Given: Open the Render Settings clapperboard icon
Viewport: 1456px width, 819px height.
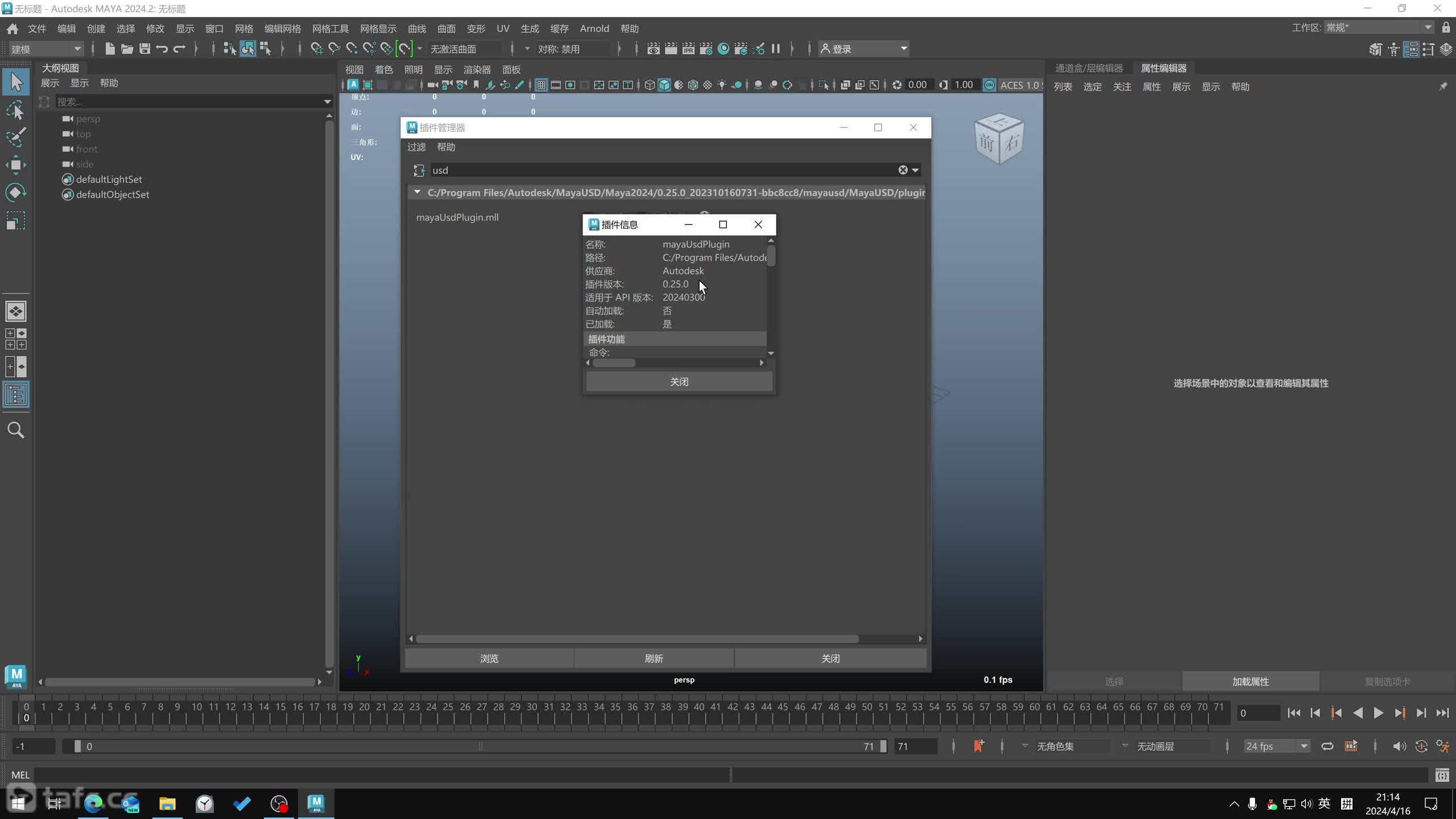Looking at the screenshot, I should click(x=706, y=49).
